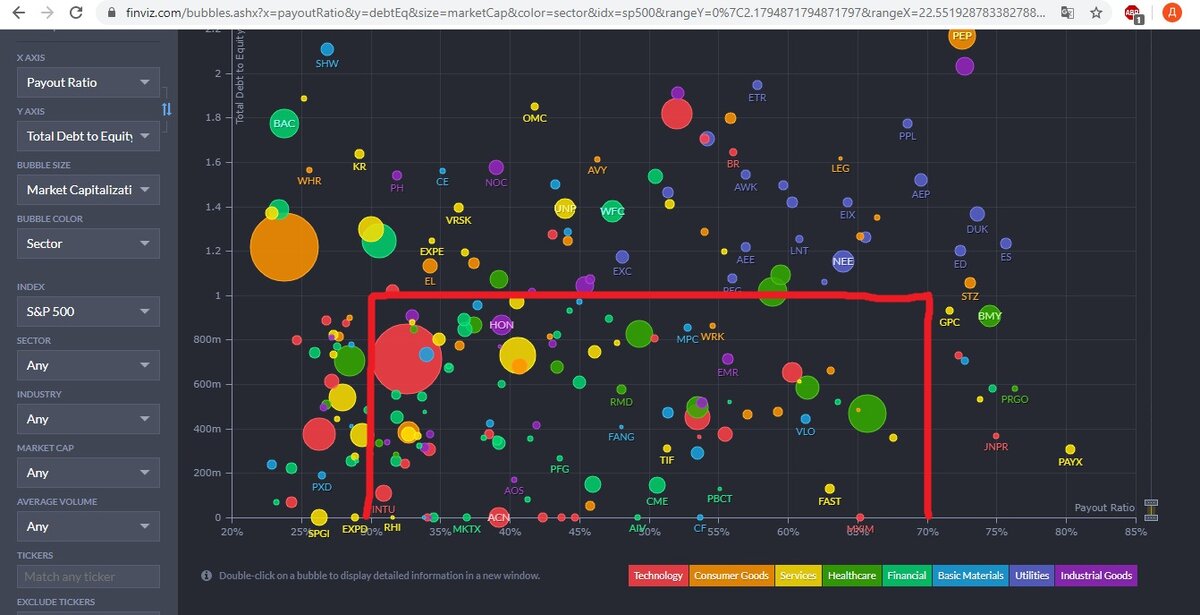Click the Match any ticker input field
Screen dimensions: 1200x615
click(x=88, y=576)
